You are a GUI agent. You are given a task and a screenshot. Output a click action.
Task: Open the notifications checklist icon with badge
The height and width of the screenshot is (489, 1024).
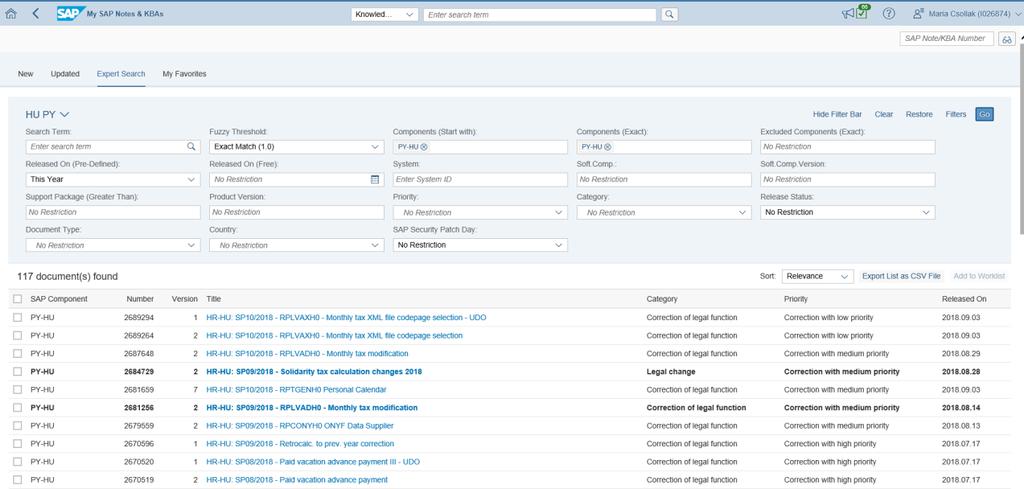tap(863, 12)
